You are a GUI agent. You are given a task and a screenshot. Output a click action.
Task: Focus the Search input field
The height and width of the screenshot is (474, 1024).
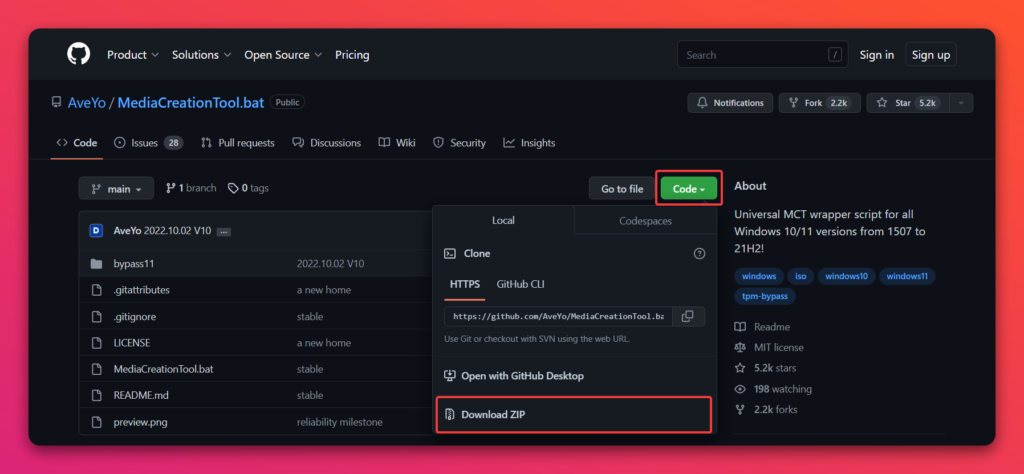pyautogui.click(x=763, y=55)
